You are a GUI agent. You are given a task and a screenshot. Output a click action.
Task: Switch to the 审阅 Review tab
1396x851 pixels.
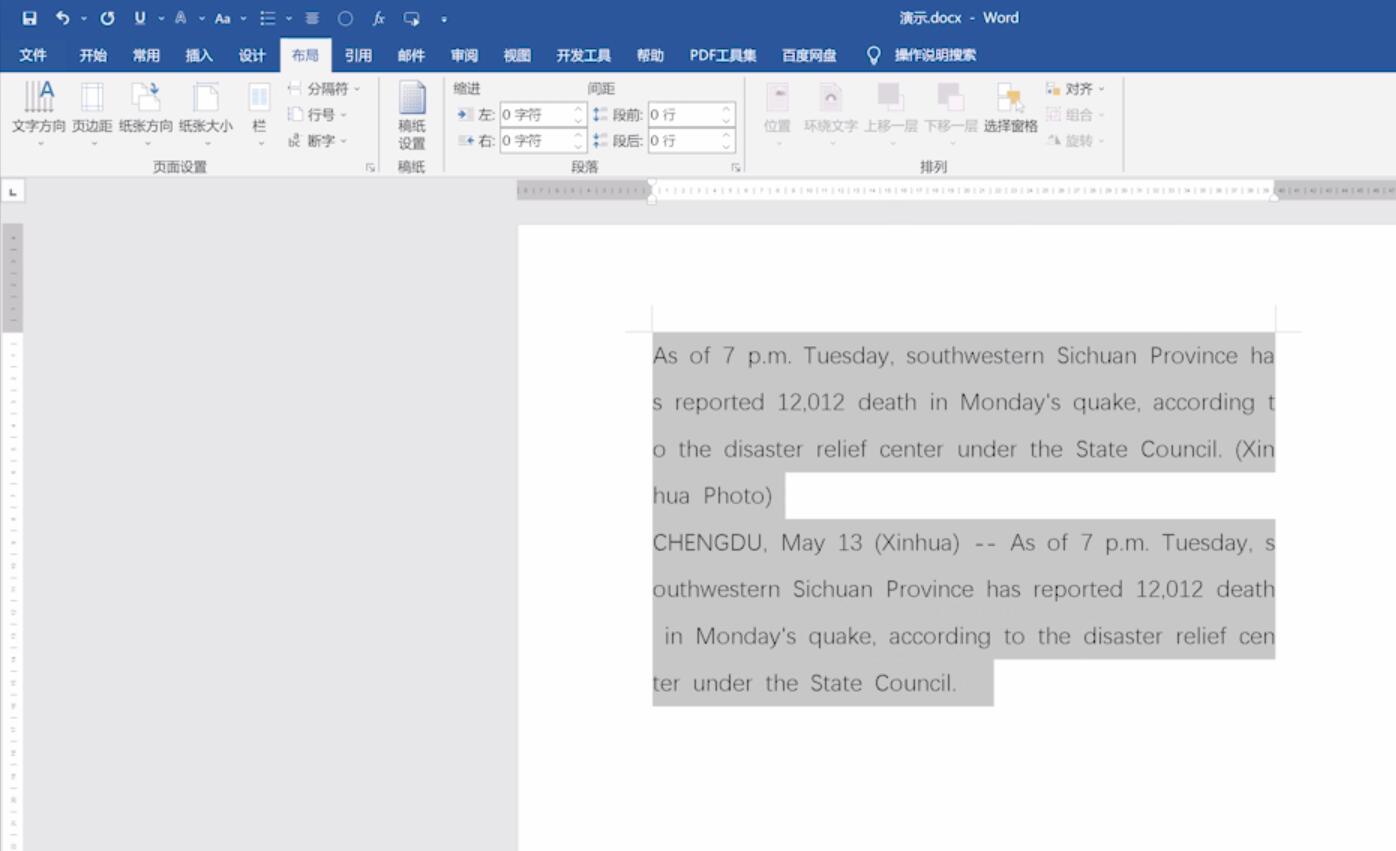pyautogui.click(x=464, y=55)
